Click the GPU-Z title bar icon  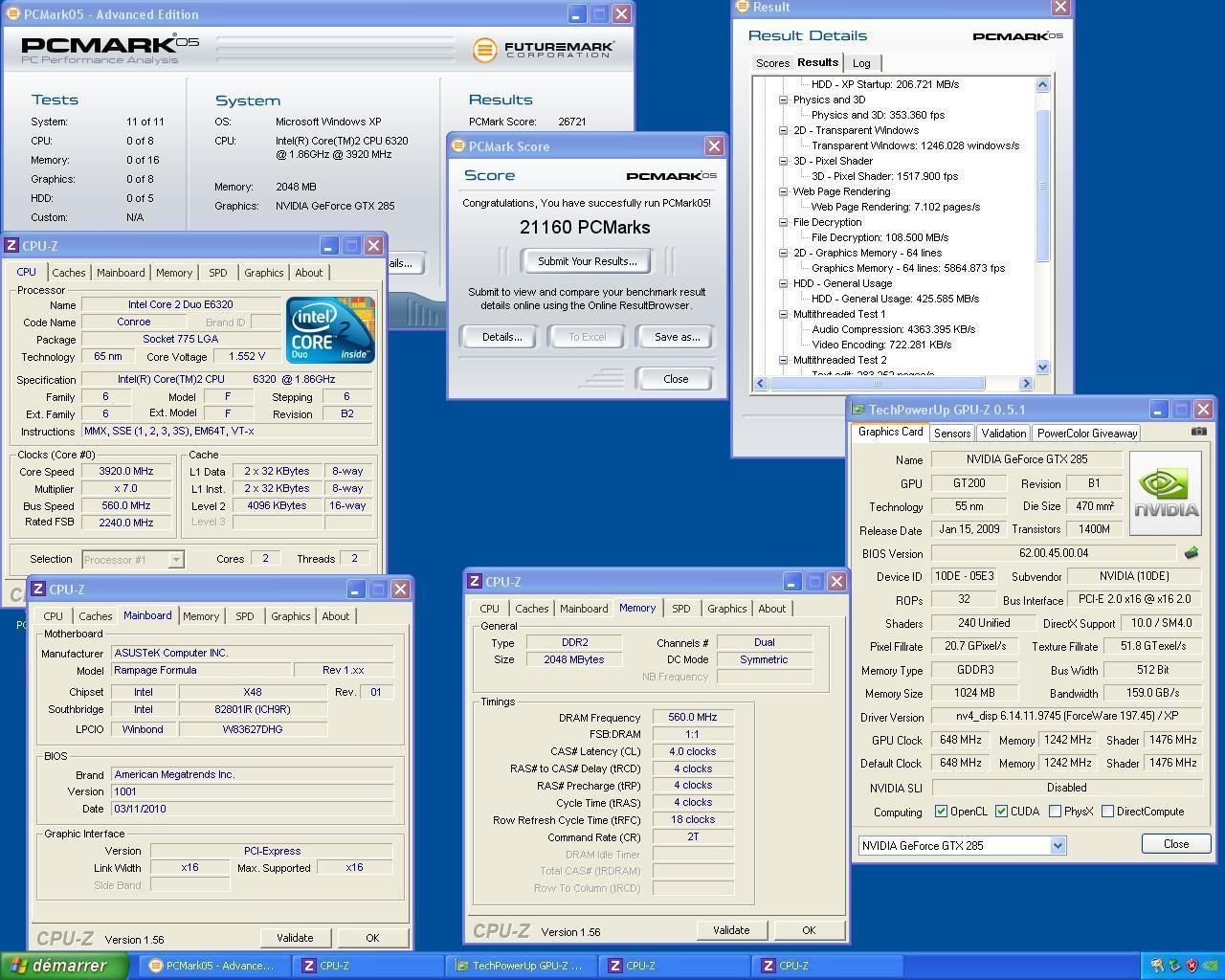(858, 410)
